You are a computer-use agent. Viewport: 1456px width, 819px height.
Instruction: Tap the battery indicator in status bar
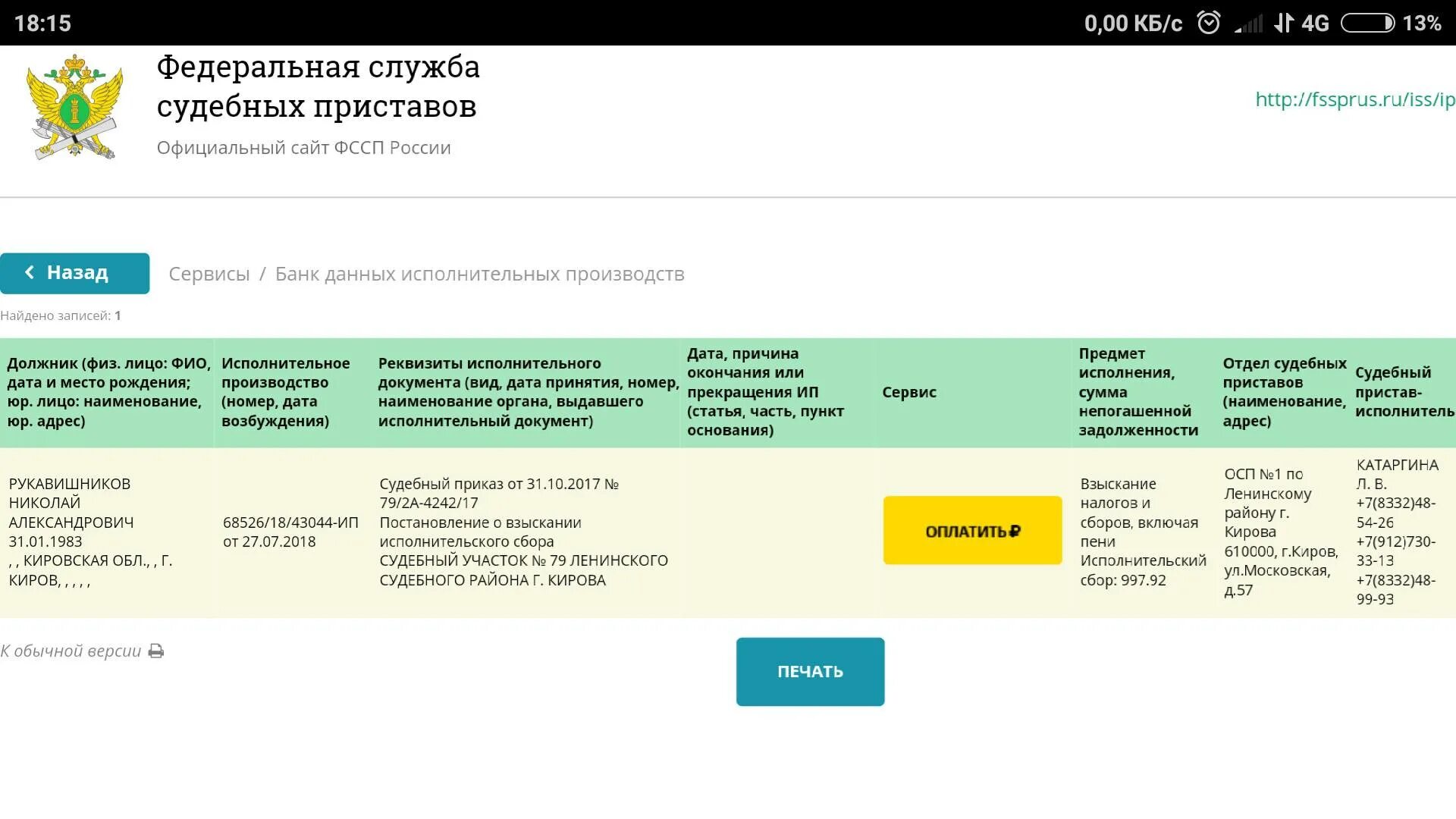click(1367, 23)
